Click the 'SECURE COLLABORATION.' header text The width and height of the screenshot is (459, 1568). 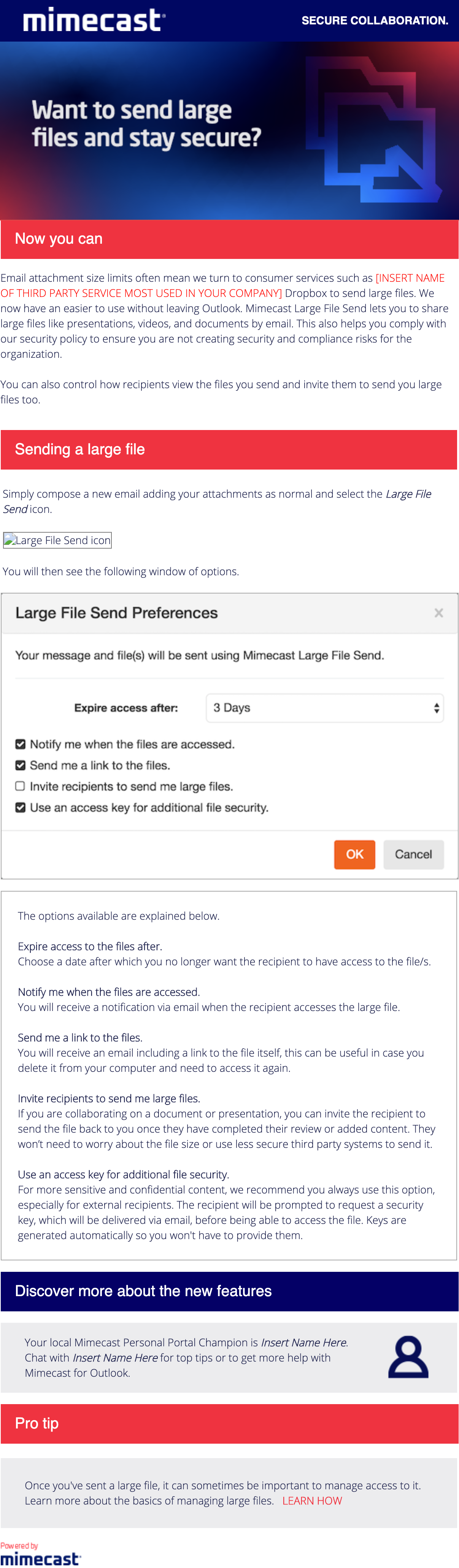(x=375, y=20)
